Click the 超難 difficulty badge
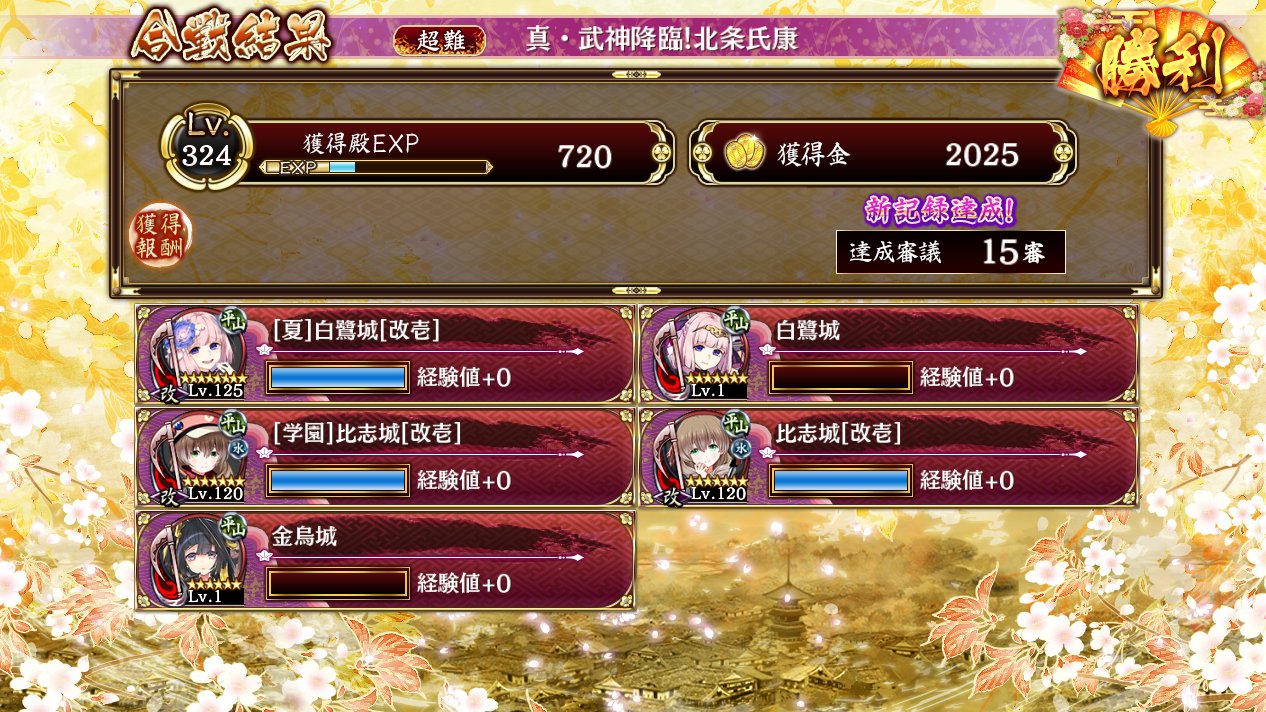The height and width of the screenshot is (712, 1266). [x=440, y=40]
